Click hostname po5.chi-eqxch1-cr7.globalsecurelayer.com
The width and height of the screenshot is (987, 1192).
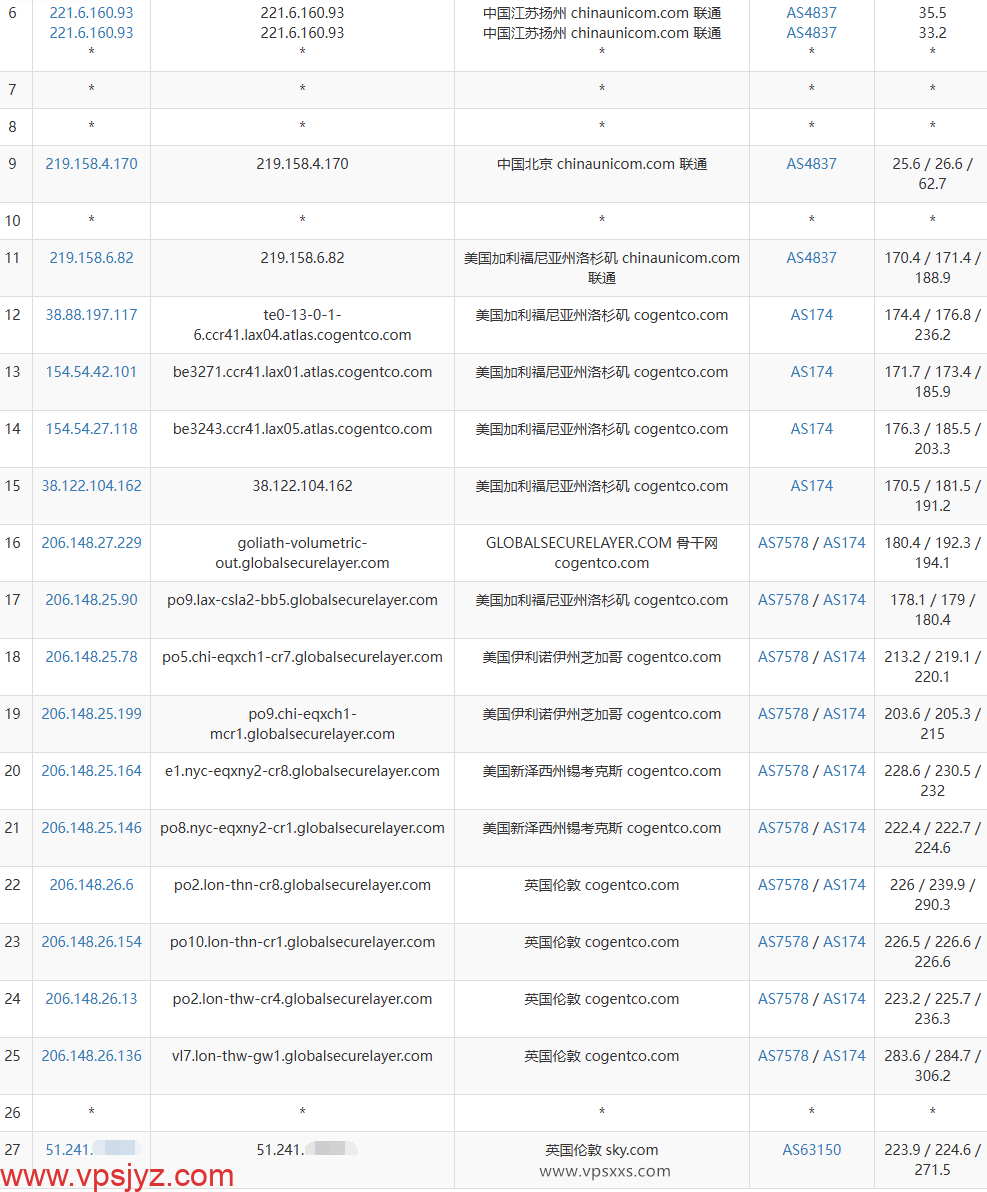(x=303, y=658)
